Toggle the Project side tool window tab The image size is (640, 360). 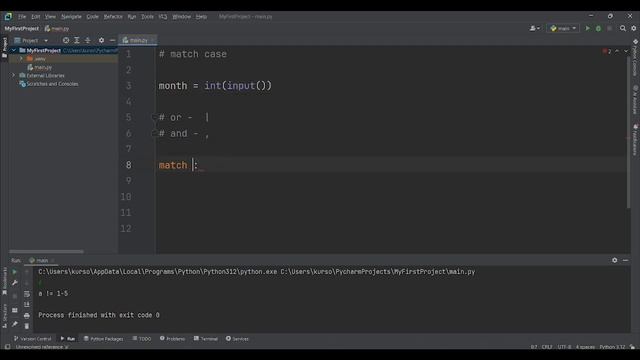tap(4, 47)
